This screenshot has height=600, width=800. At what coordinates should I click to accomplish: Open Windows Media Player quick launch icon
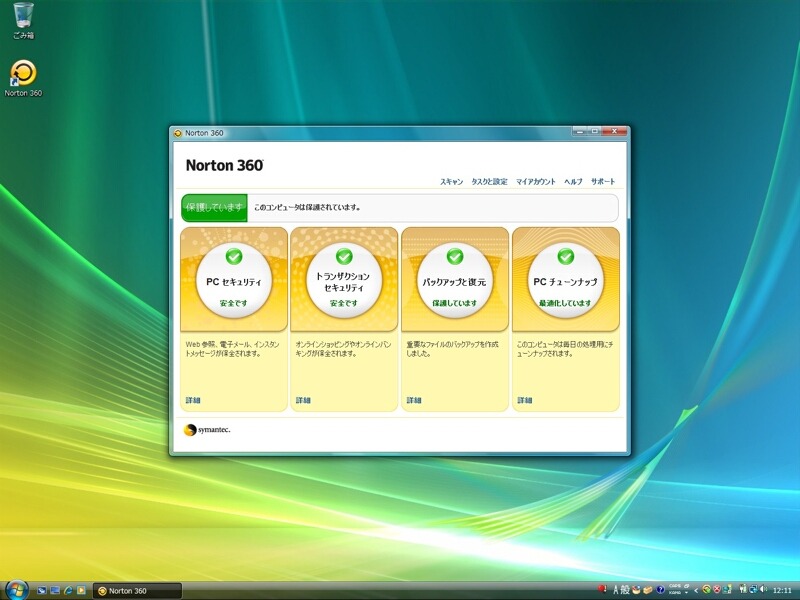tap(81, 590)
